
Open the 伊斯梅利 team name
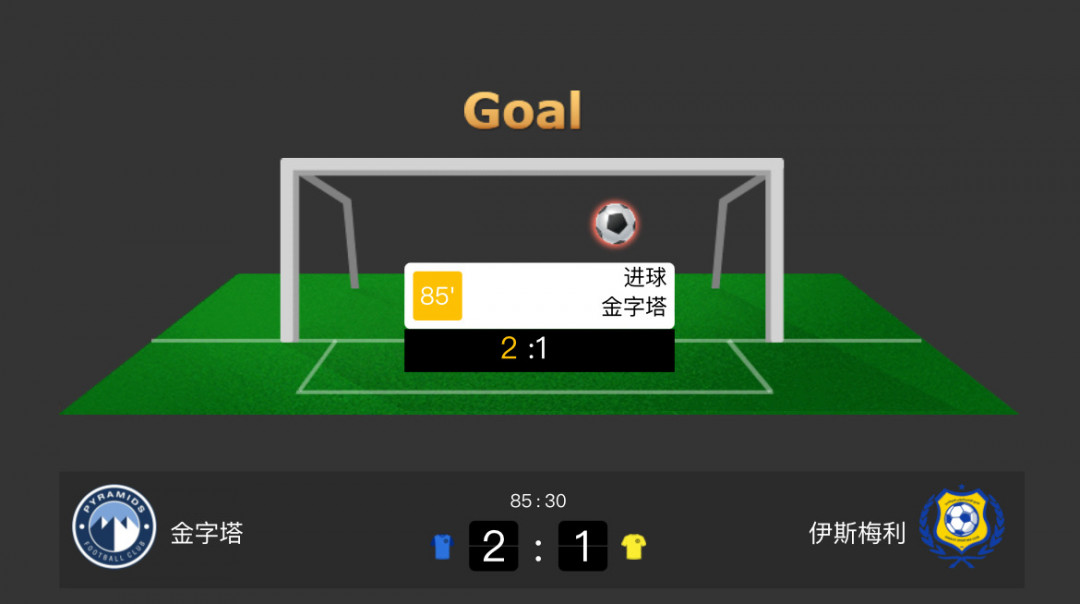pyautogui.click(x=858, y=533)
